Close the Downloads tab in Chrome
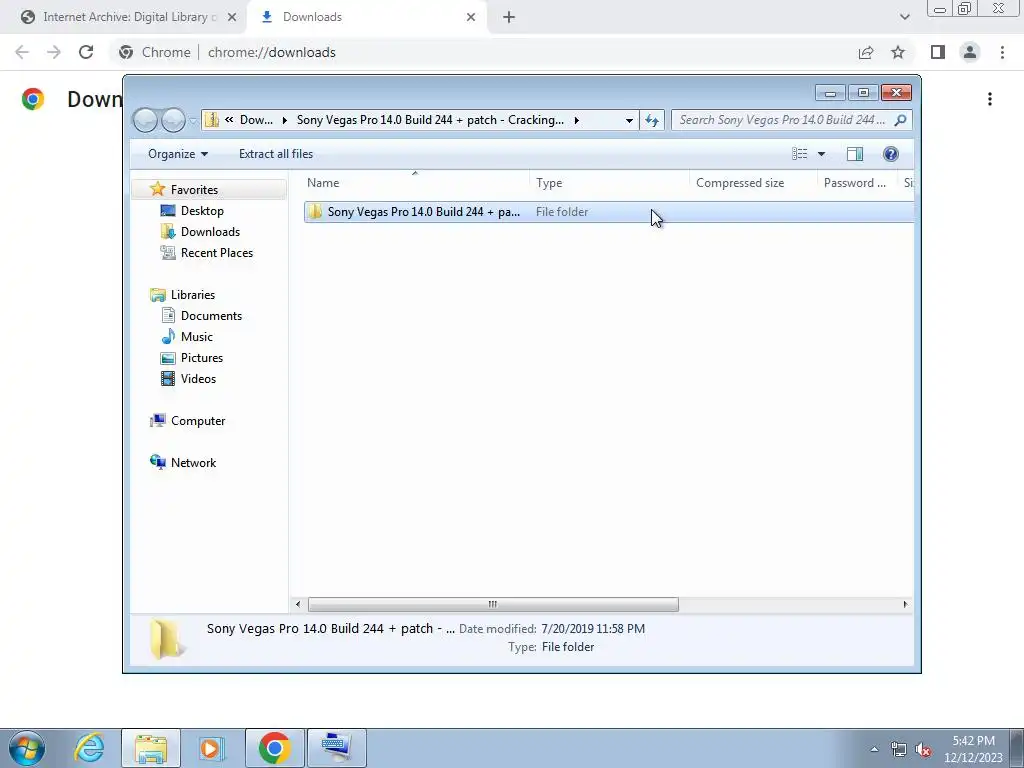 tap(471, 18)
